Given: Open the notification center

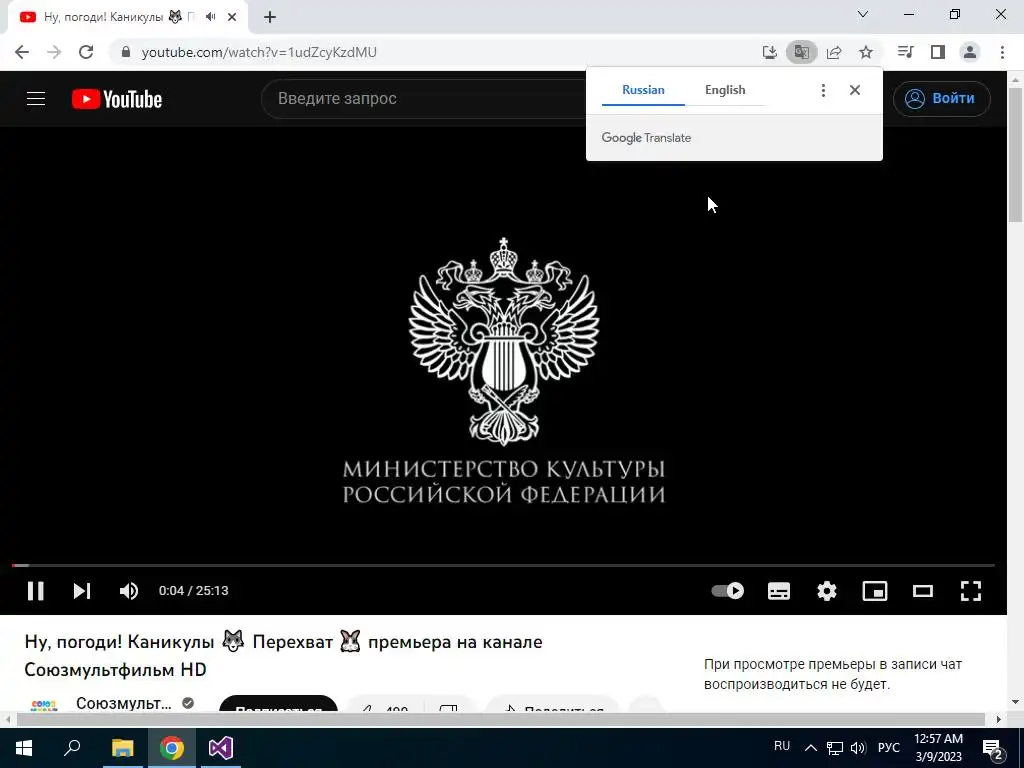Looking at the screenshot, I should click(x=993, y=748).
